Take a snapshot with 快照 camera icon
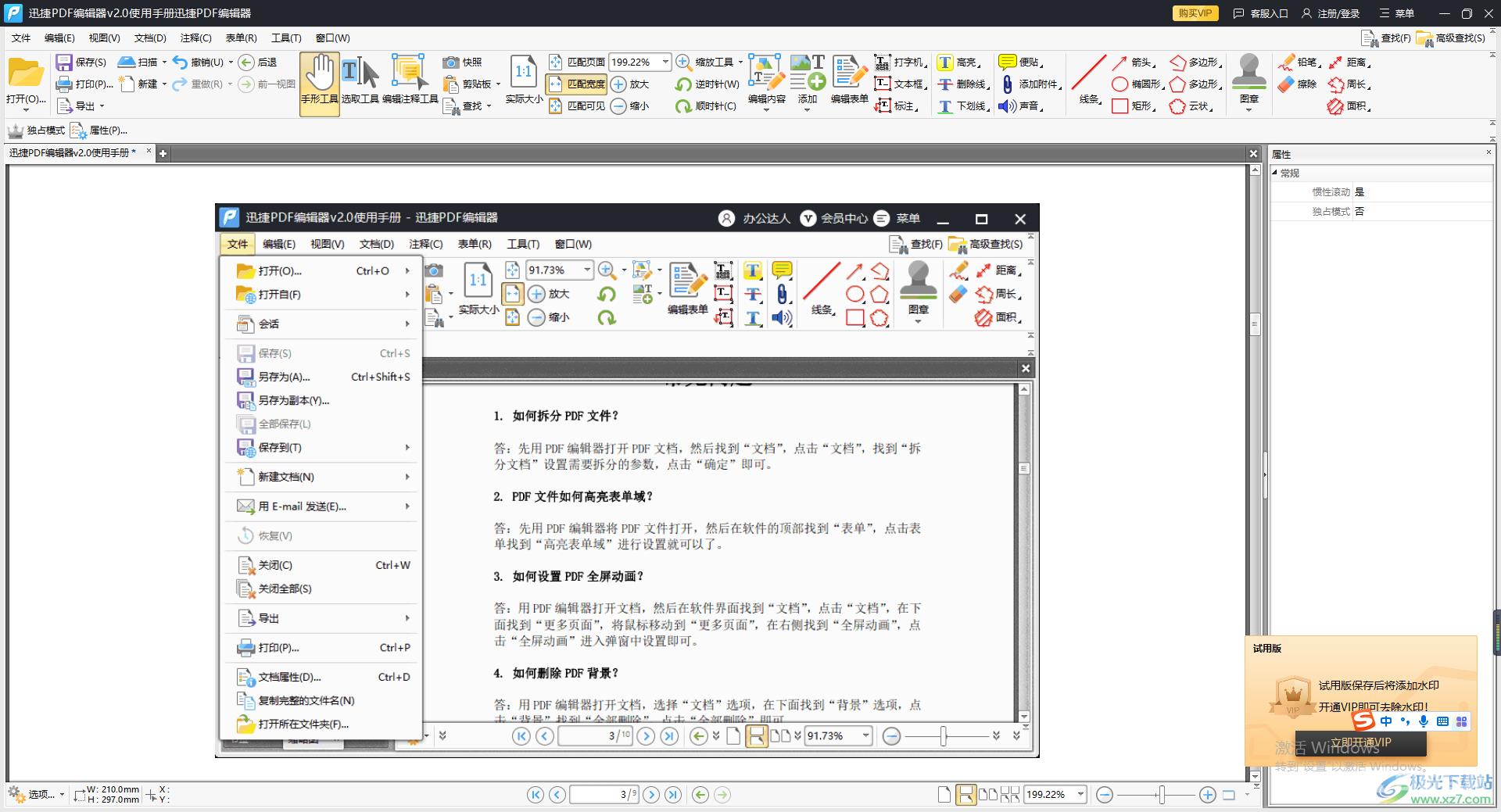The image size is (1501, 812). click(462, 62)
